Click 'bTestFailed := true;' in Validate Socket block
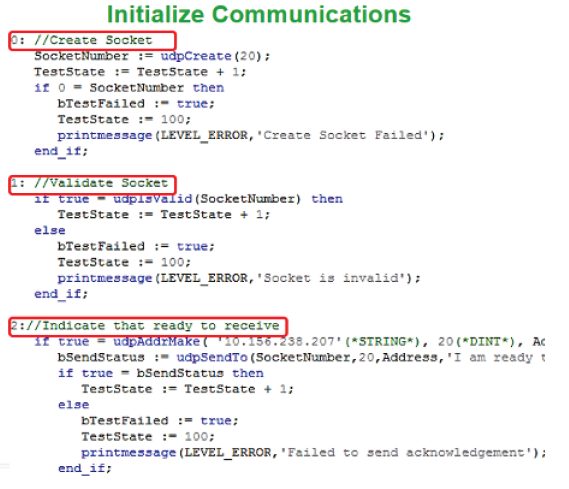The height and width of the screenshot is (489, 569). click(136, 247)
